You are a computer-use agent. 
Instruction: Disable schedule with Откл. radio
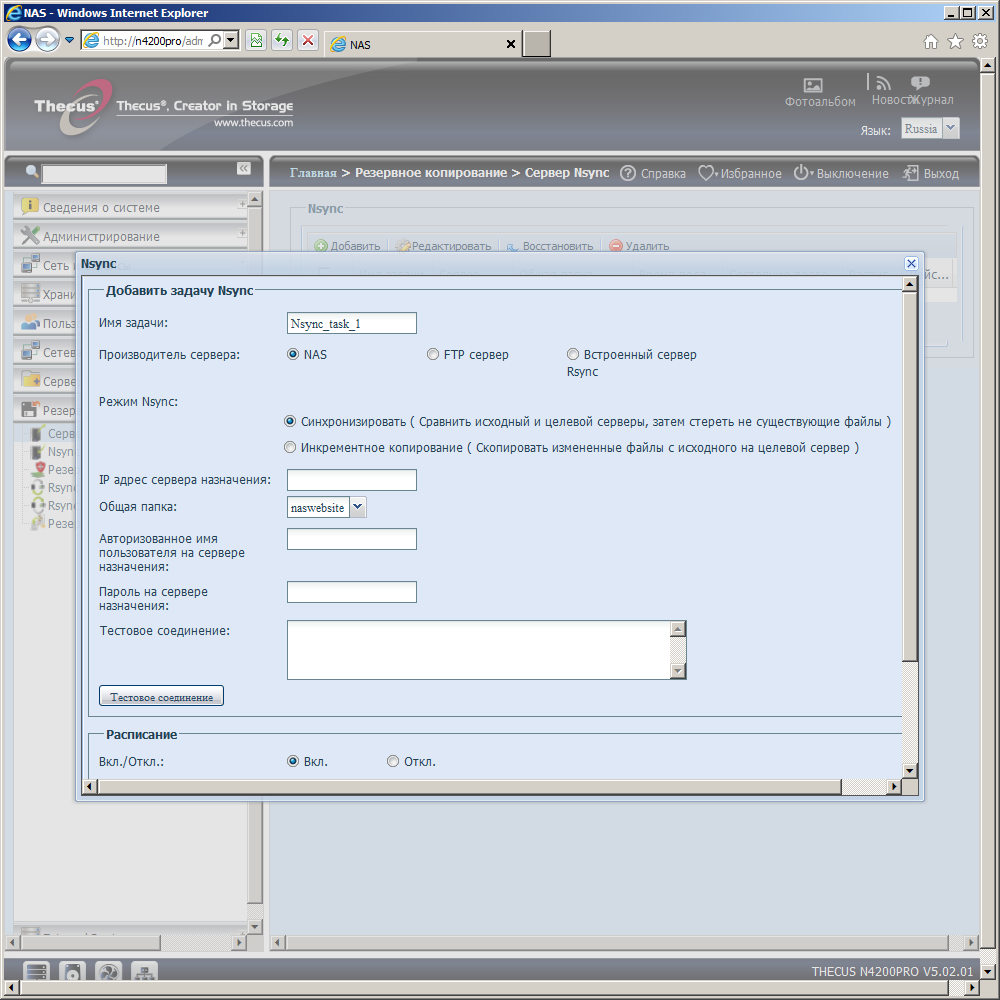393,761
